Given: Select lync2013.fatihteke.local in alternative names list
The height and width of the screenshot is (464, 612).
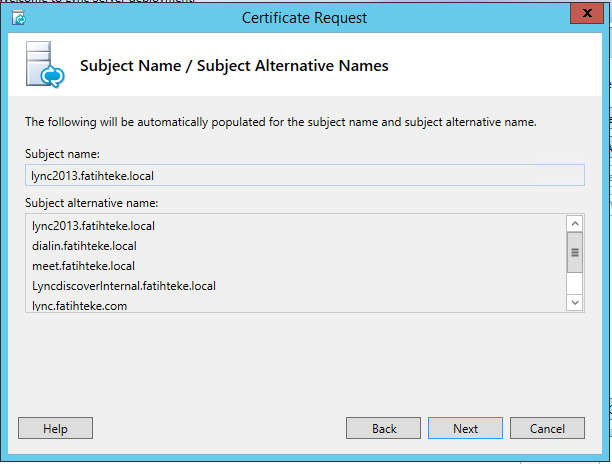Looking at the screenshot, I should 93,226.
